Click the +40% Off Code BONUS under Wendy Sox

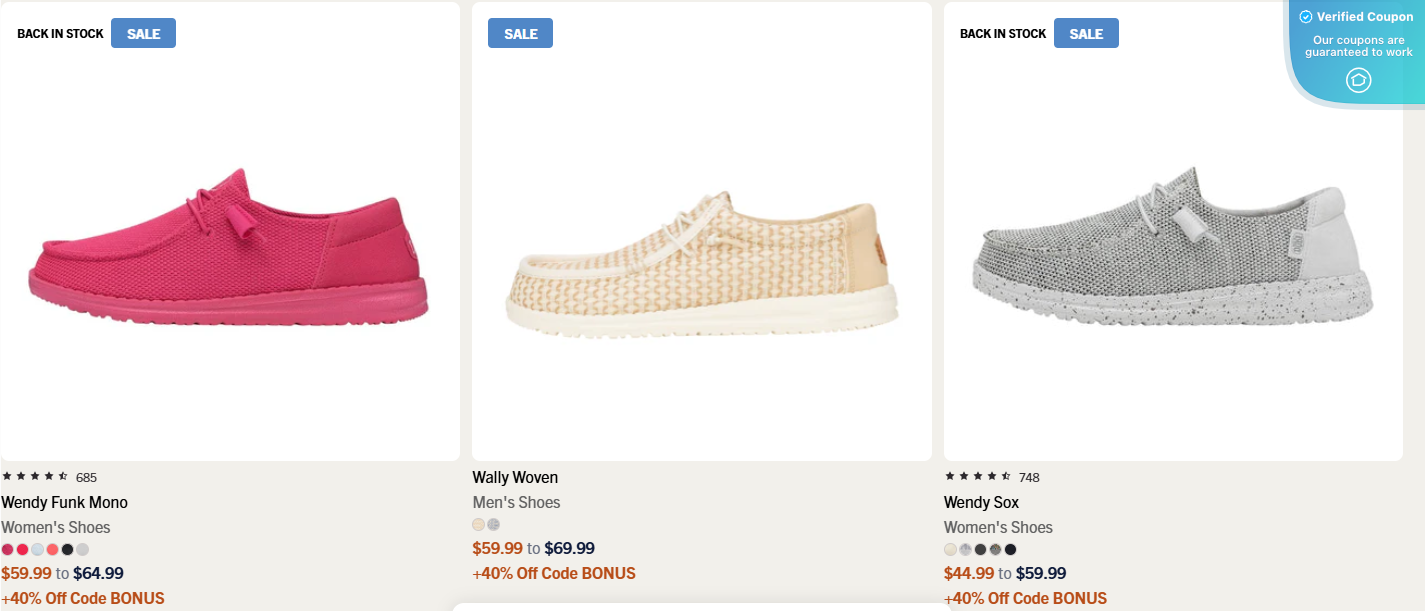click(1026, 598)
